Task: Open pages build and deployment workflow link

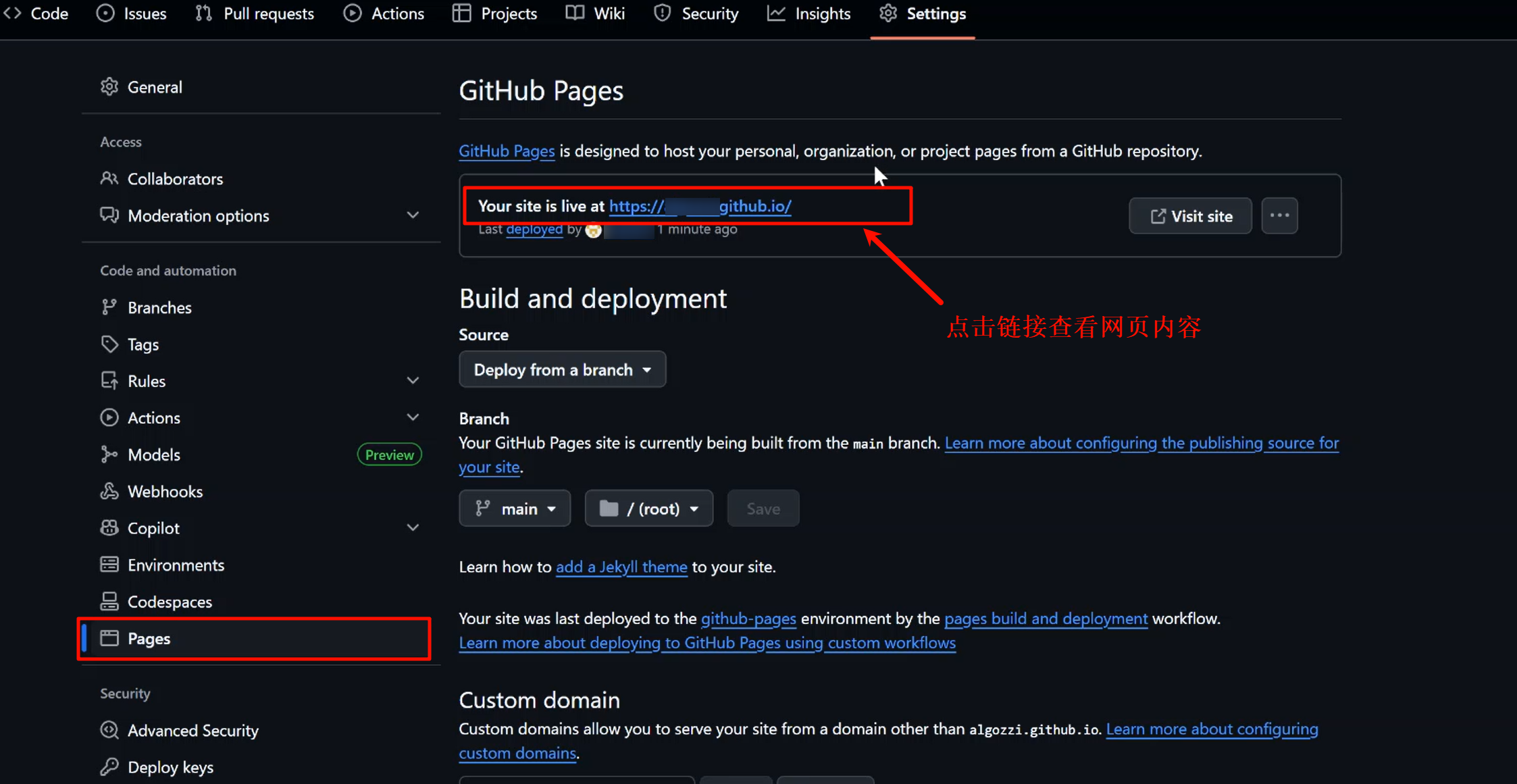Action: tap(1046, 619)
